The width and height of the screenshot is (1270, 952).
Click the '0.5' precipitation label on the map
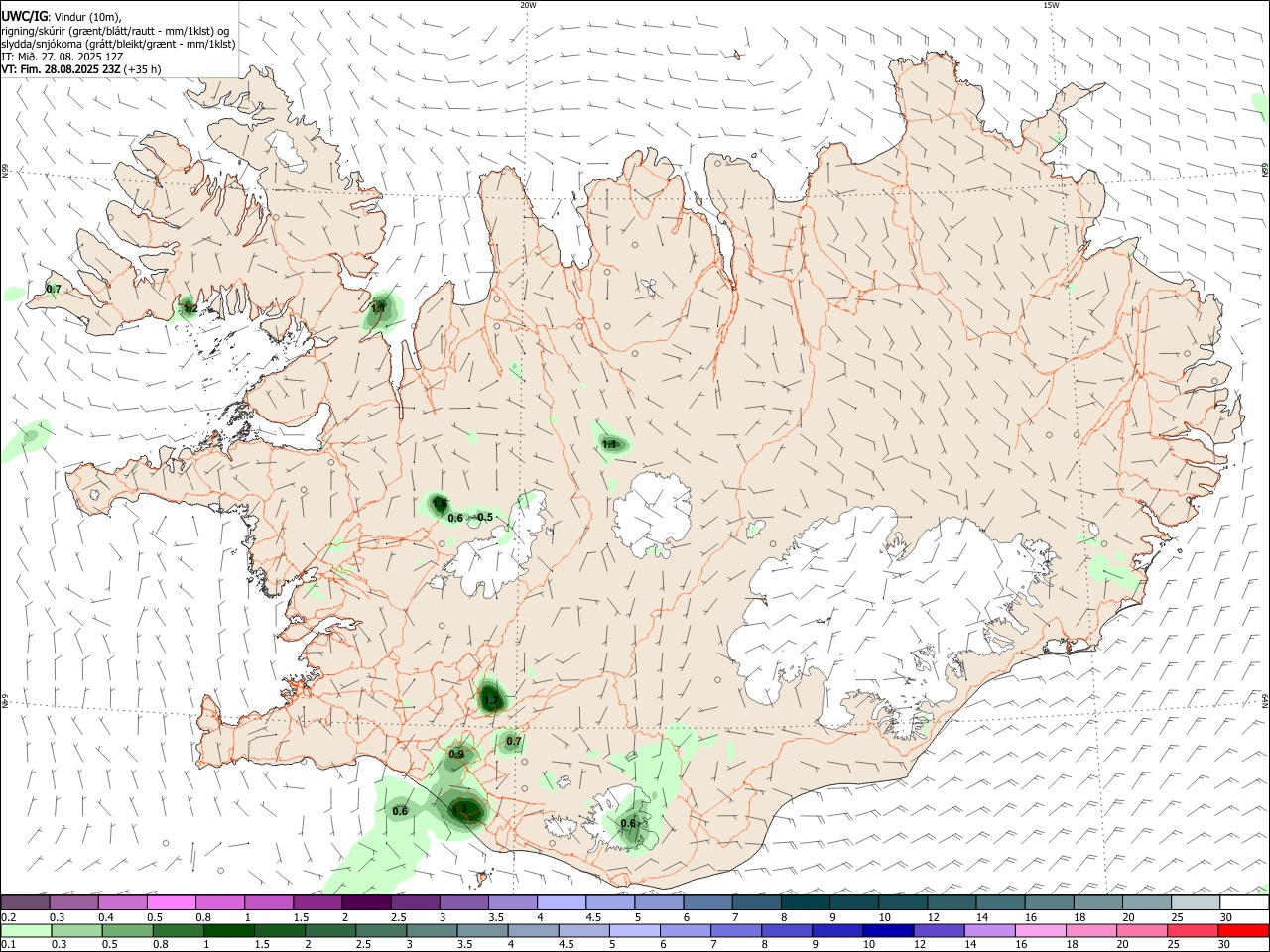click(x=485, y=517)
